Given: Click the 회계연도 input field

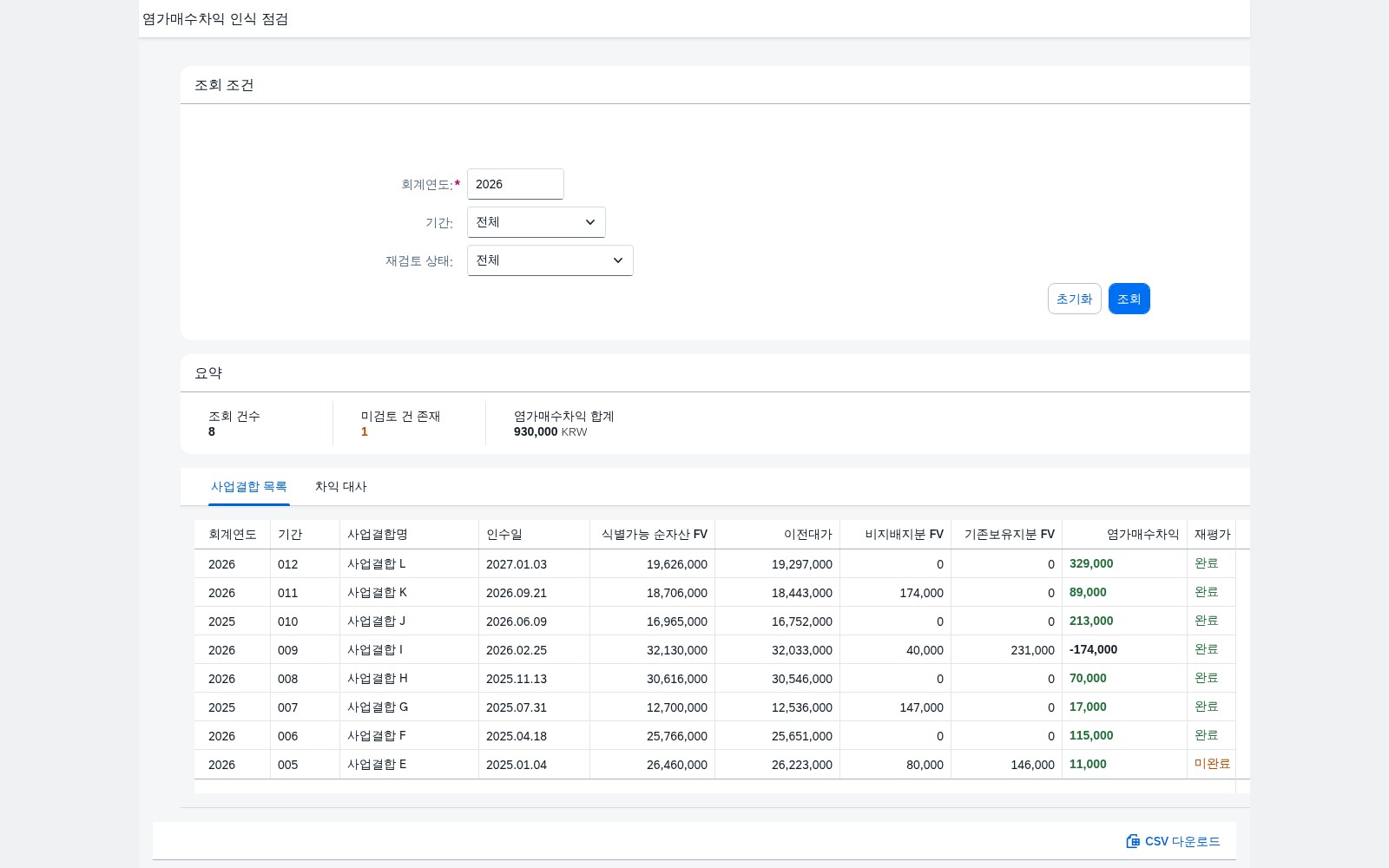Looking at the screenshot, I should [x=516, y=184].
